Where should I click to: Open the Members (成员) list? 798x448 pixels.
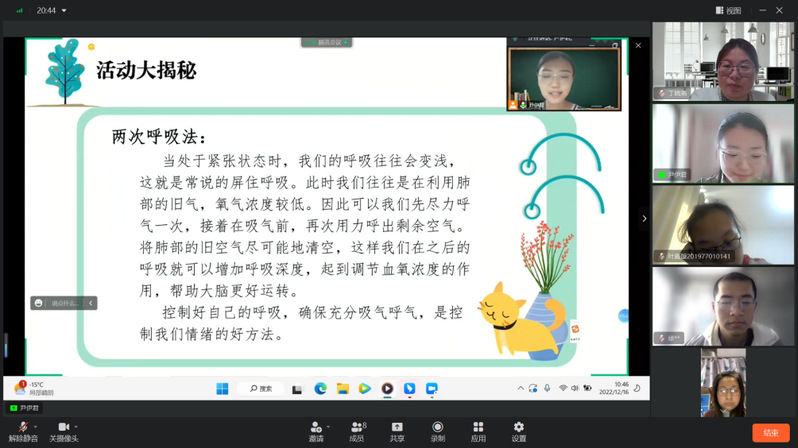click(x=356, y=428)
